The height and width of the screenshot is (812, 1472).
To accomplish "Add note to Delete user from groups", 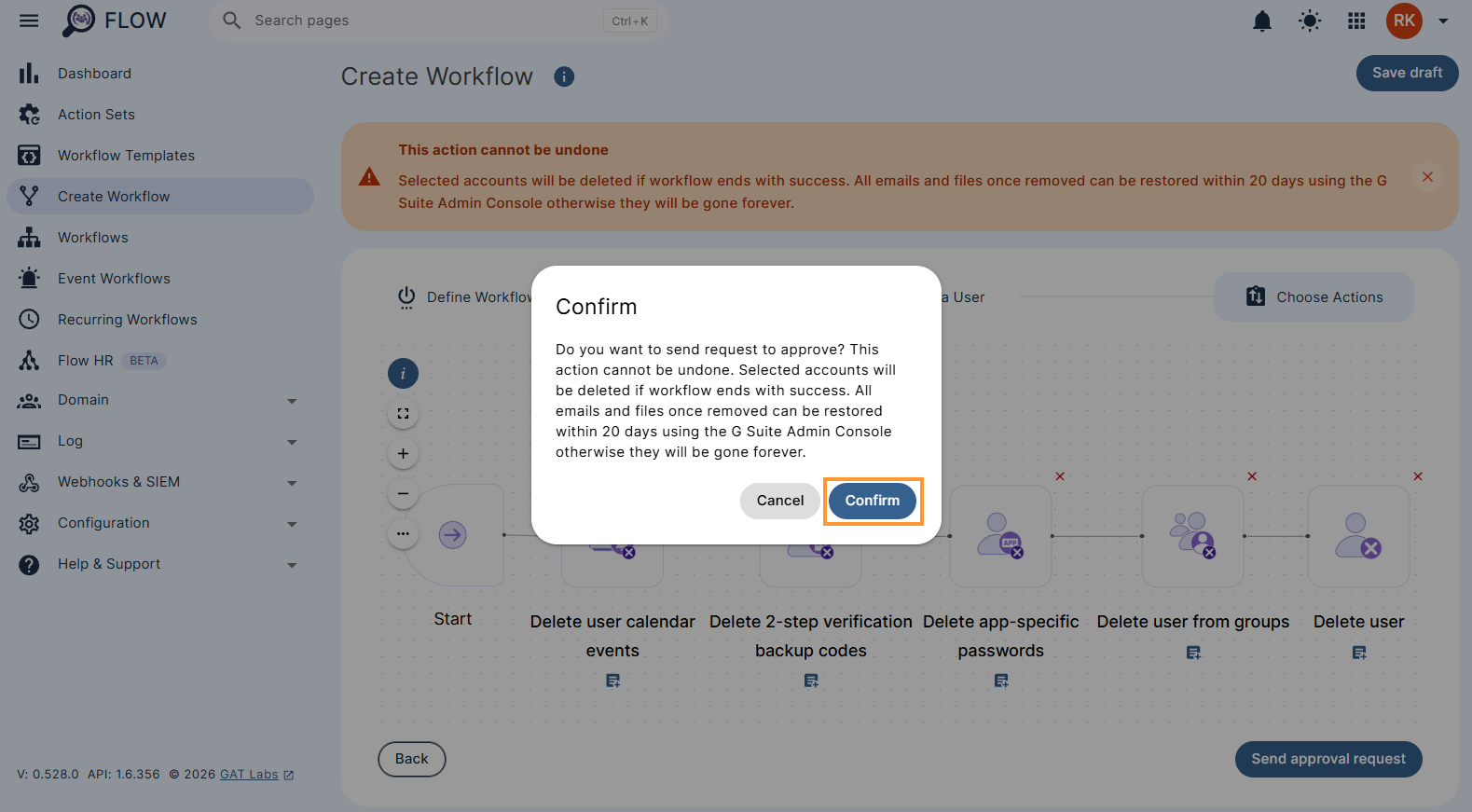I will [x=1193, y=654].
